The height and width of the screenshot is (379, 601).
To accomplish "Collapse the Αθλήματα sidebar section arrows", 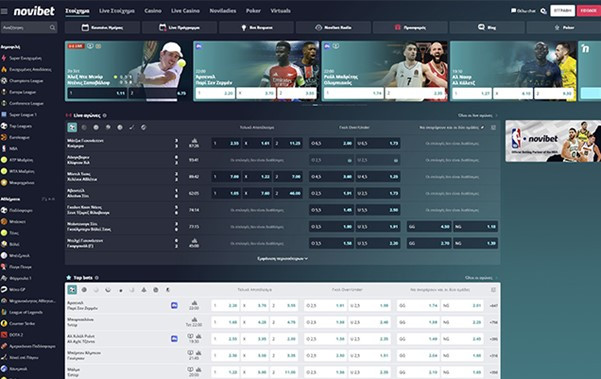I will [48, 199].
